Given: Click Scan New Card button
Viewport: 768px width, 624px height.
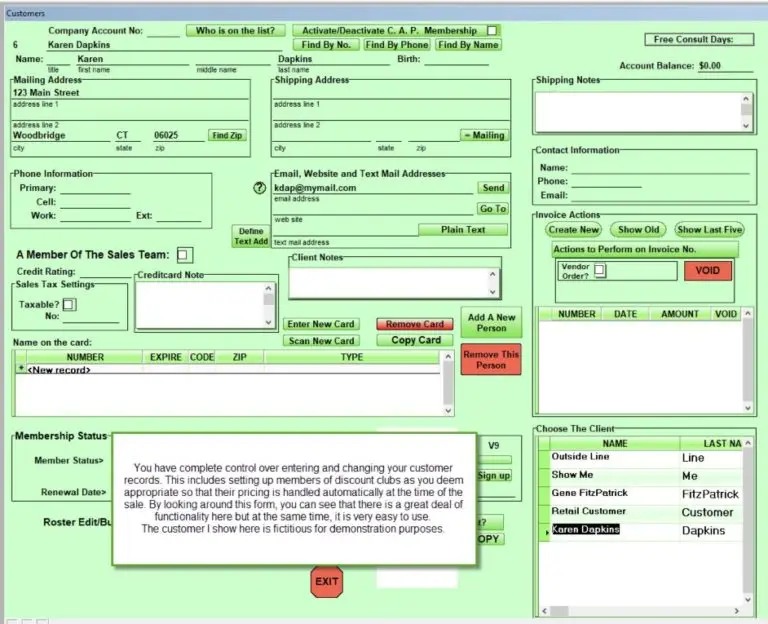Looking at the screenshot, I should [x=321, y=340].
